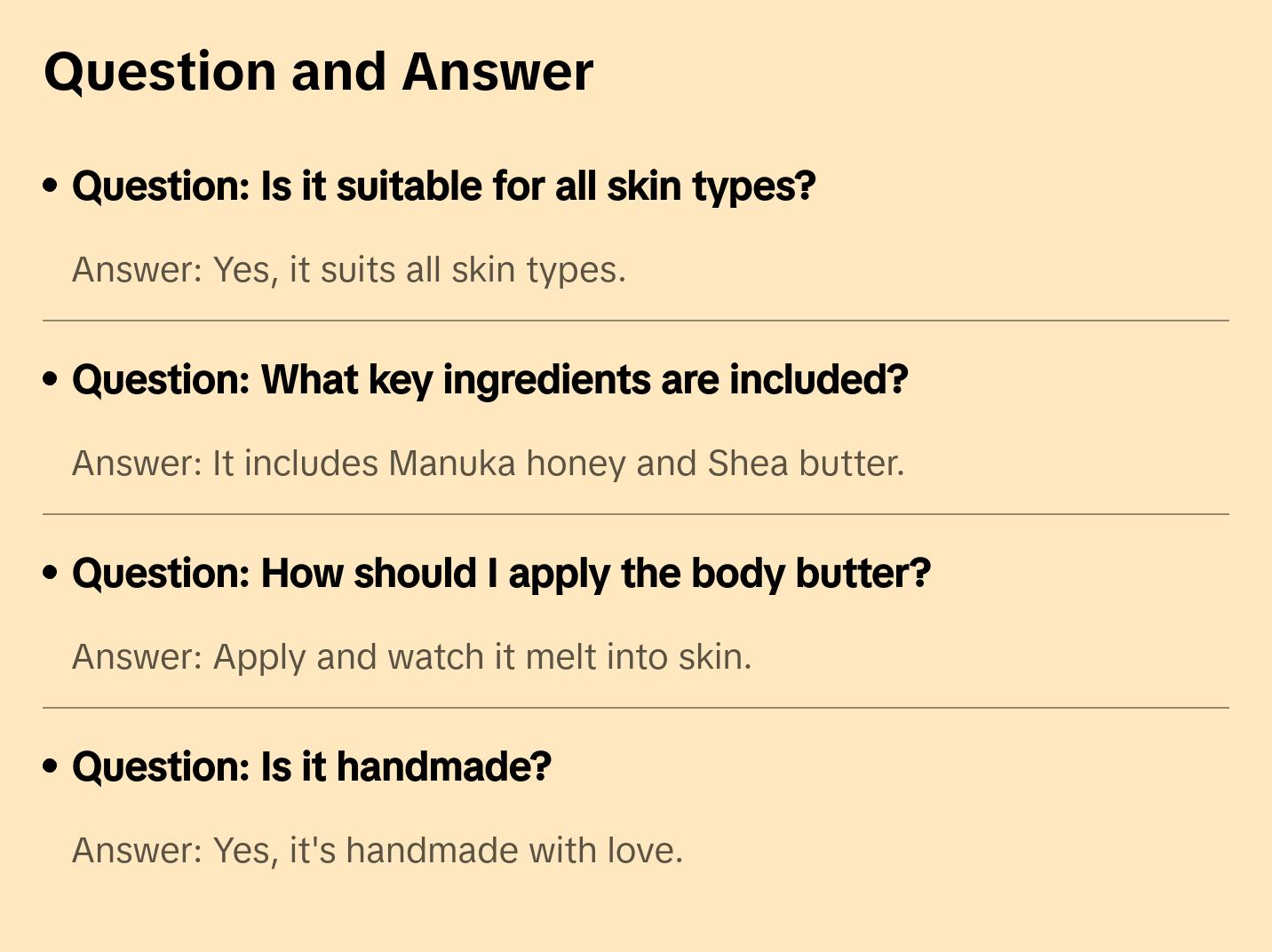This screenshot has height=952, width=1272.
Task: Click the divider line below the skin types answer
Action: click(636, 321)
